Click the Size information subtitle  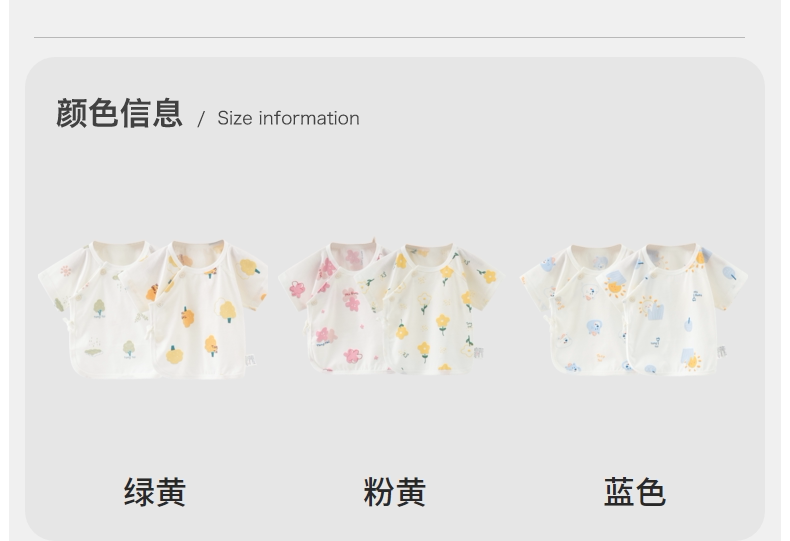288,118
